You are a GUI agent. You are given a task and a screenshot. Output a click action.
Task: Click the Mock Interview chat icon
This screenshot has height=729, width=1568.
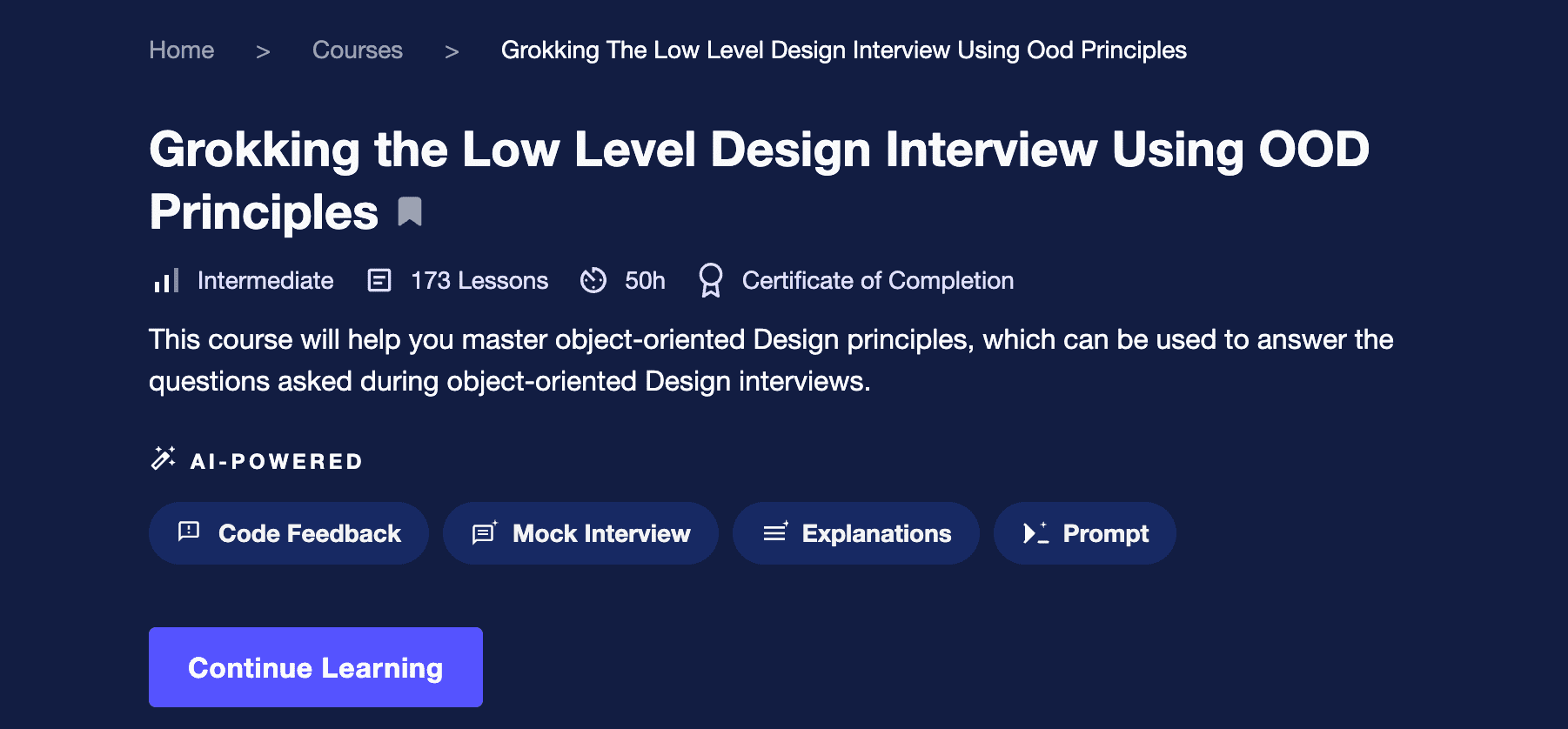[x=484, y=532]
